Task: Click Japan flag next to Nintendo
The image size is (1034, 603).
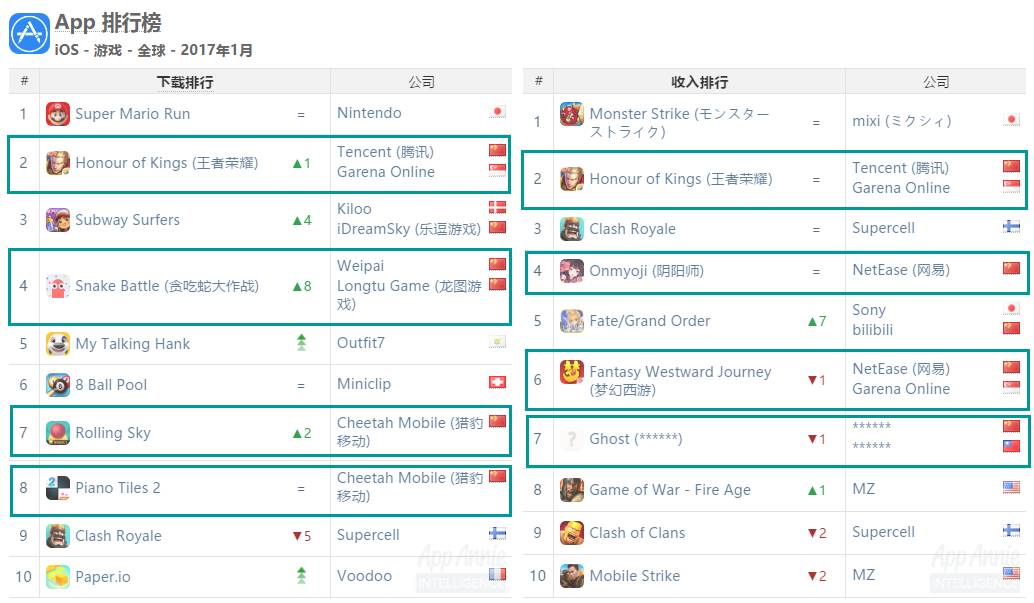Action: [x=497, y=112]
